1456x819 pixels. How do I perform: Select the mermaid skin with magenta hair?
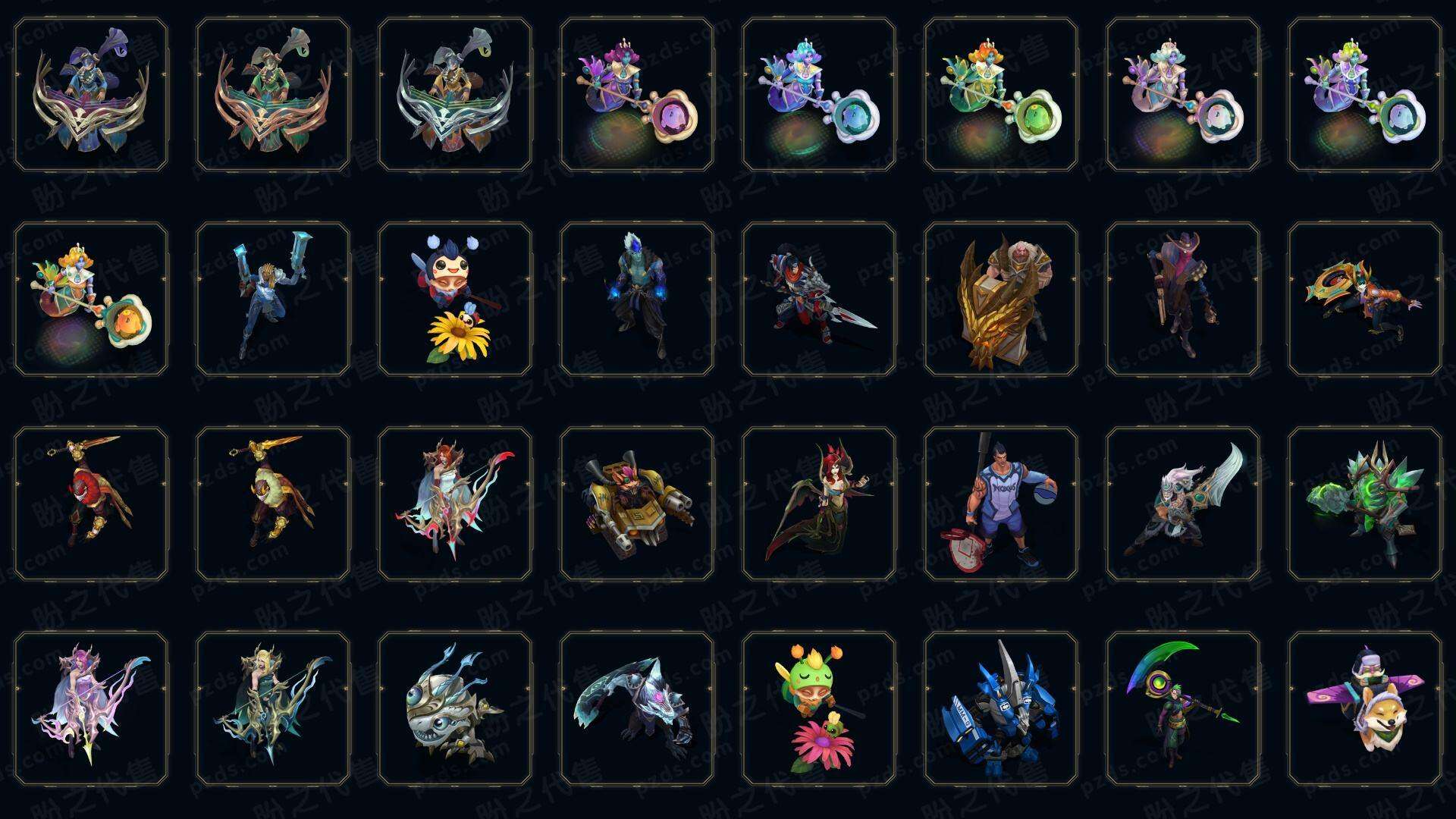point(637,95)
